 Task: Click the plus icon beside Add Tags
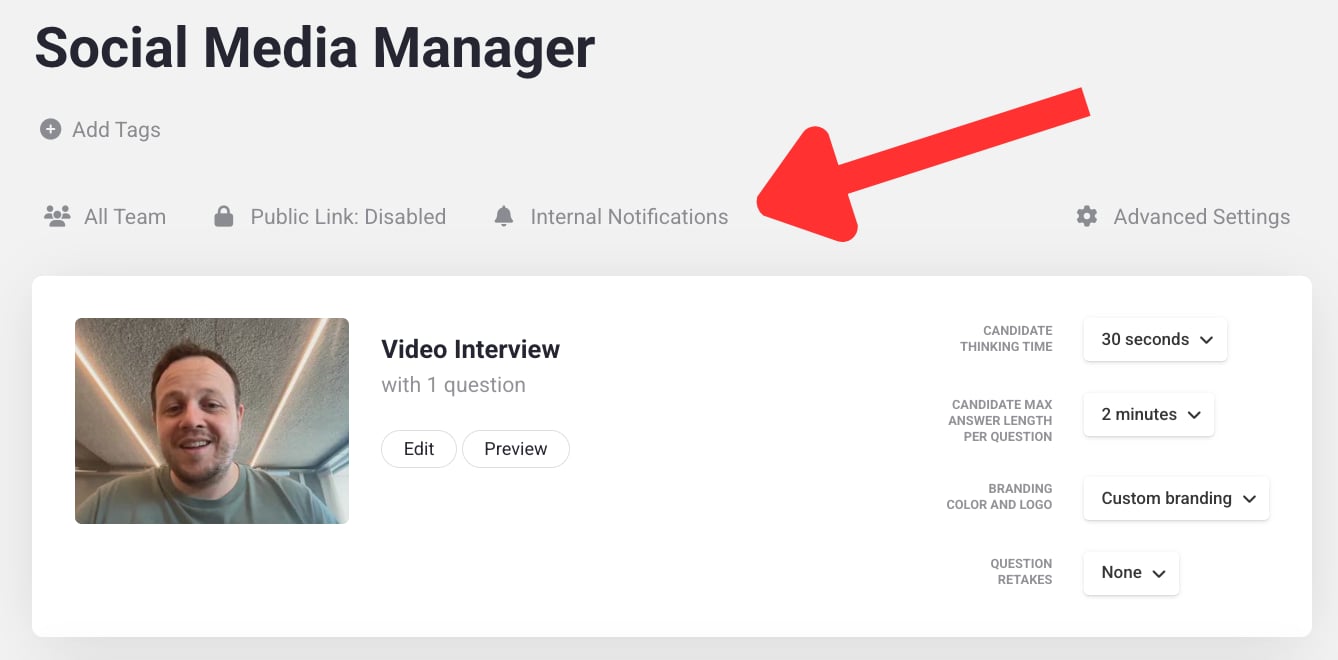50,129
